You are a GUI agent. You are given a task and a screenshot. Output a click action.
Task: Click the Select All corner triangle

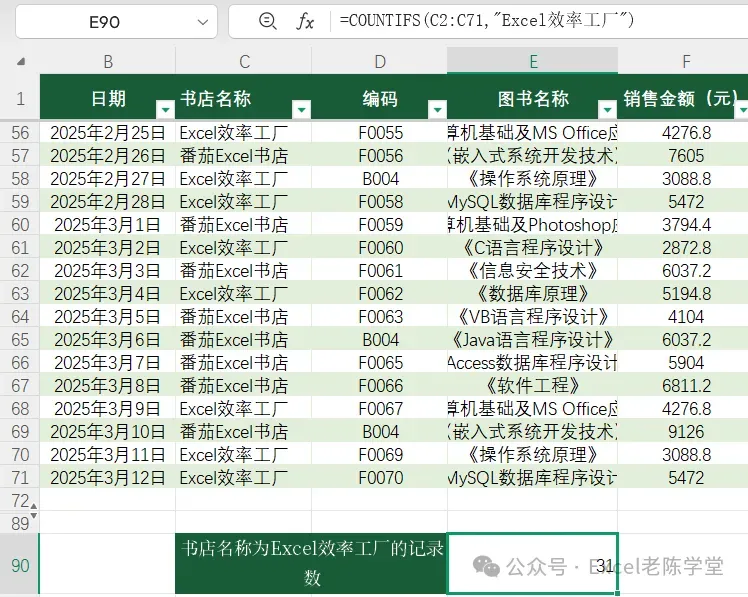pyautogui.click(x=21, y=62)
